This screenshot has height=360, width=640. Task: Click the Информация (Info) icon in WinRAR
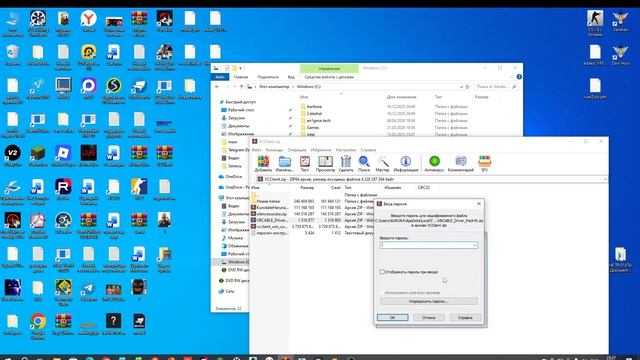(406, 163)
